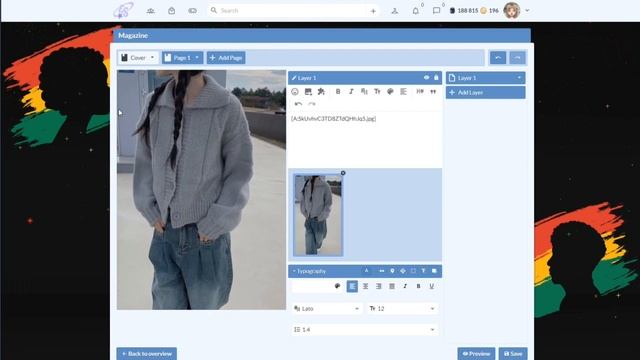This screenshot has height=360, width=640.
Task: Toggle Layer 1 visibility eye
Action: [427, 78]
